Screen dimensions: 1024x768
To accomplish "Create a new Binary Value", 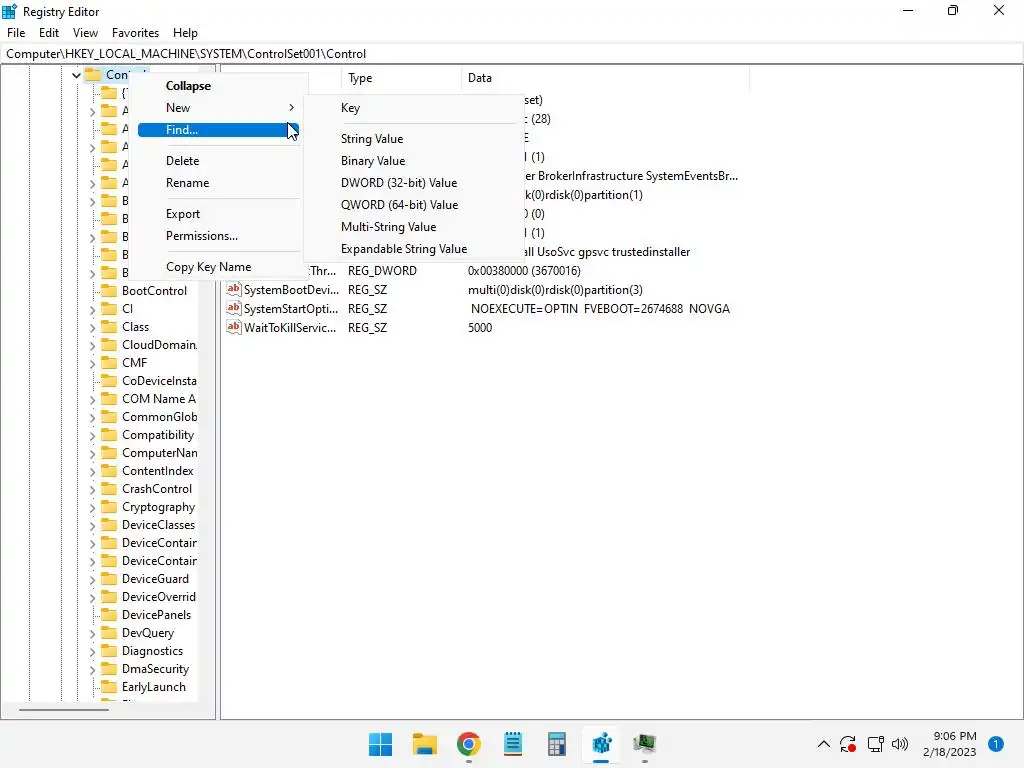I will click(373, 161).
